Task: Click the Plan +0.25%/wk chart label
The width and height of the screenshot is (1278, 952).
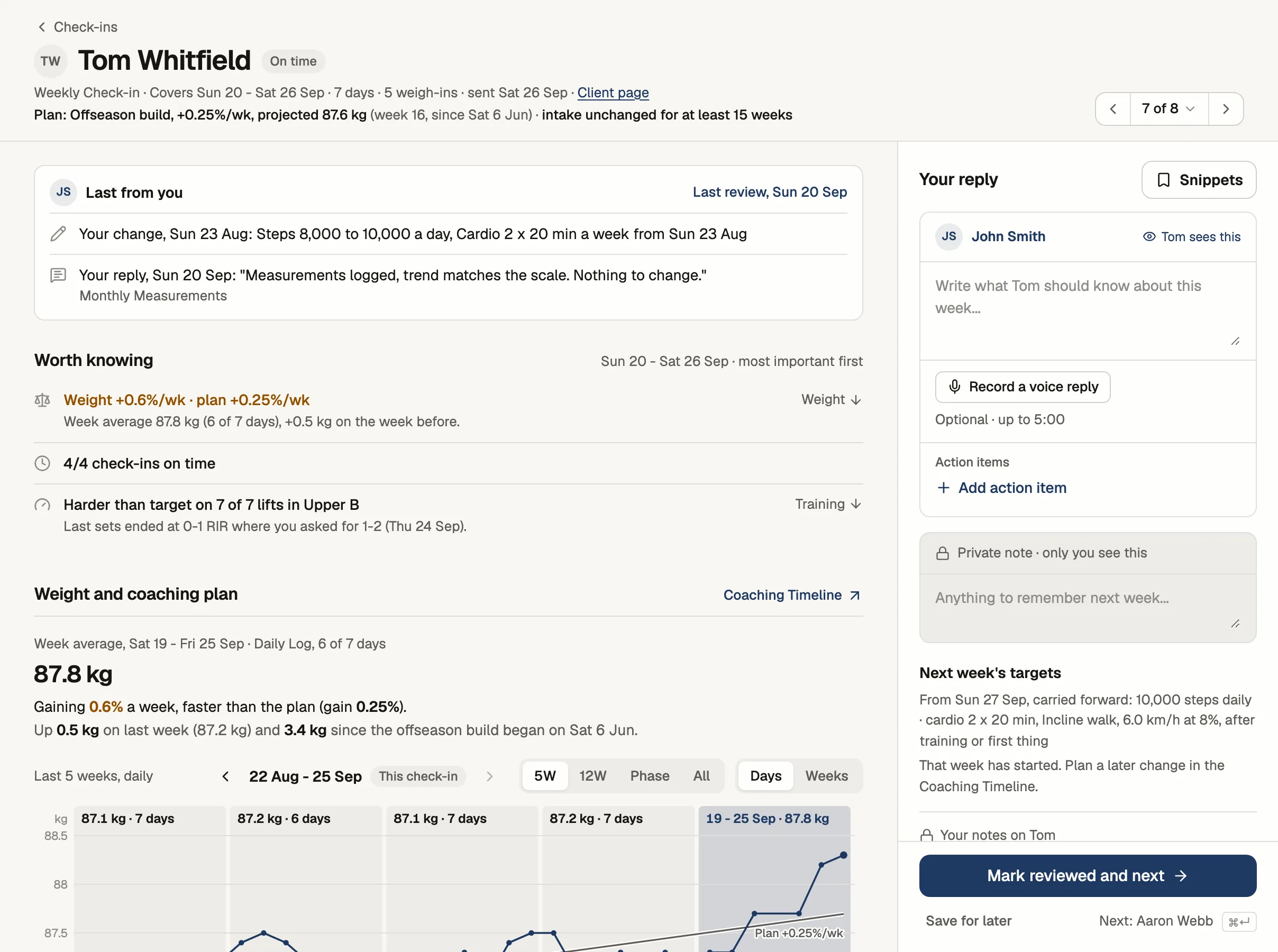Action: click(799, 933)
